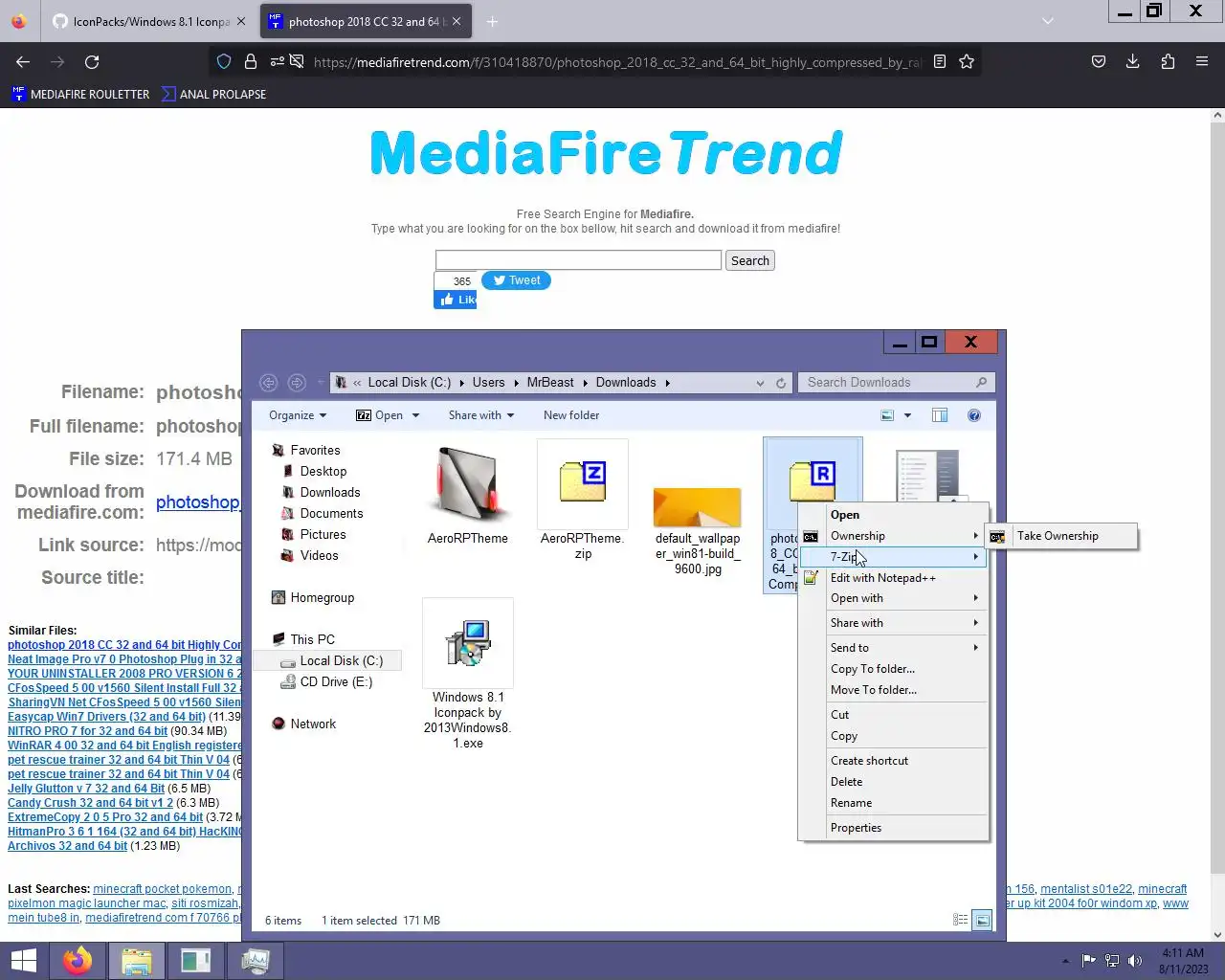The width and height of the screenshot is (1225, 980).
Task: Choose Delete in context menu
Action: pyautogui.click(x=847, y=782)
